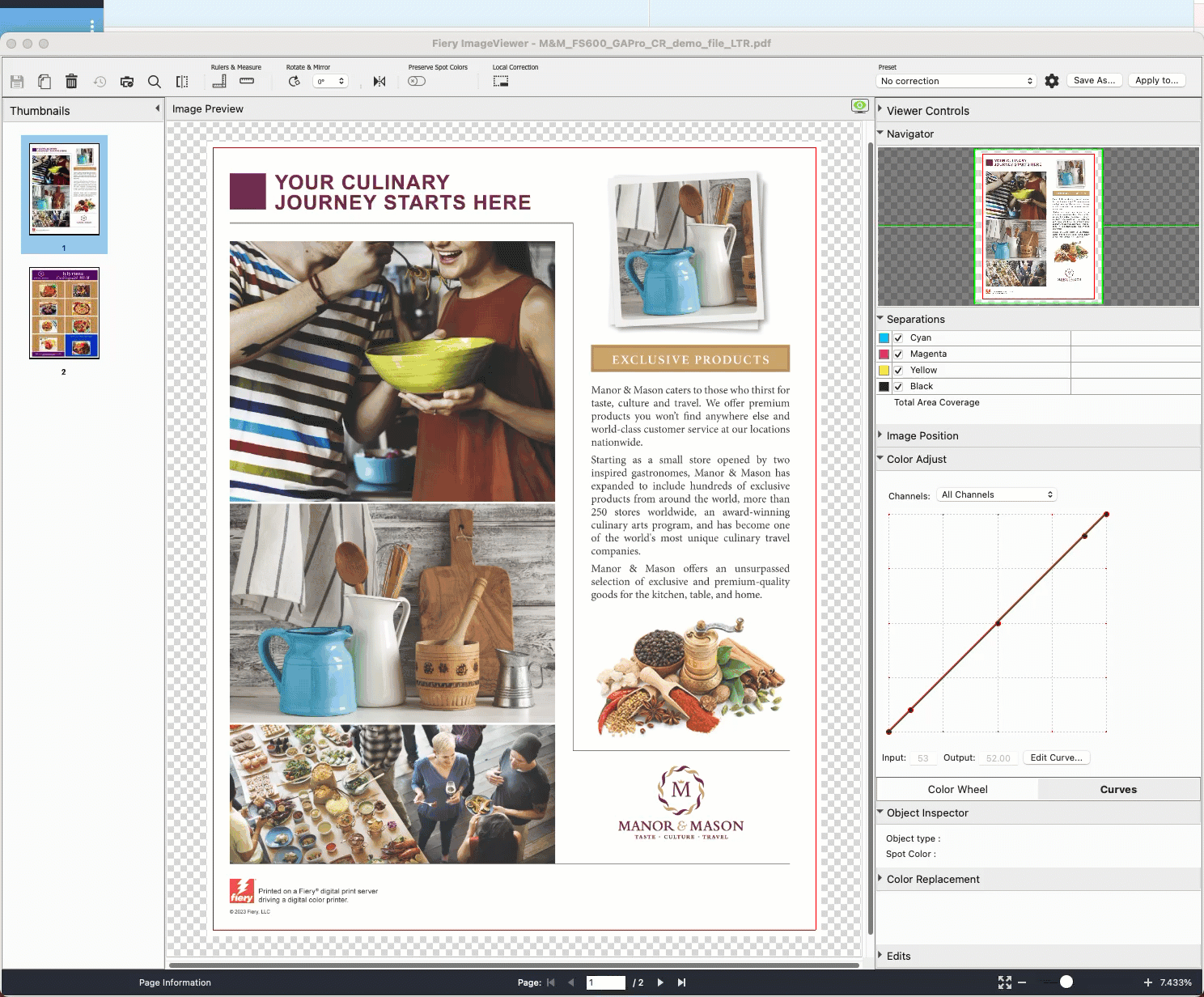Select the Local Correction marquee tool

[501, 81]
